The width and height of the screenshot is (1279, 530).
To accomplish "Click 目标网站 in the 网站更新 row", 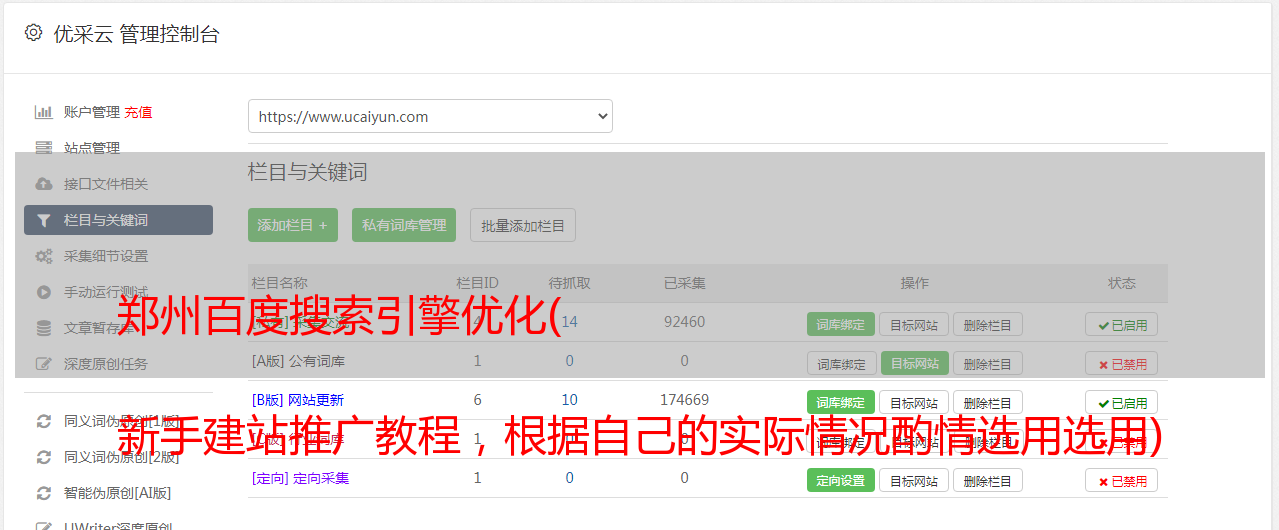I will pyautogui.click(x=914, y=402).
